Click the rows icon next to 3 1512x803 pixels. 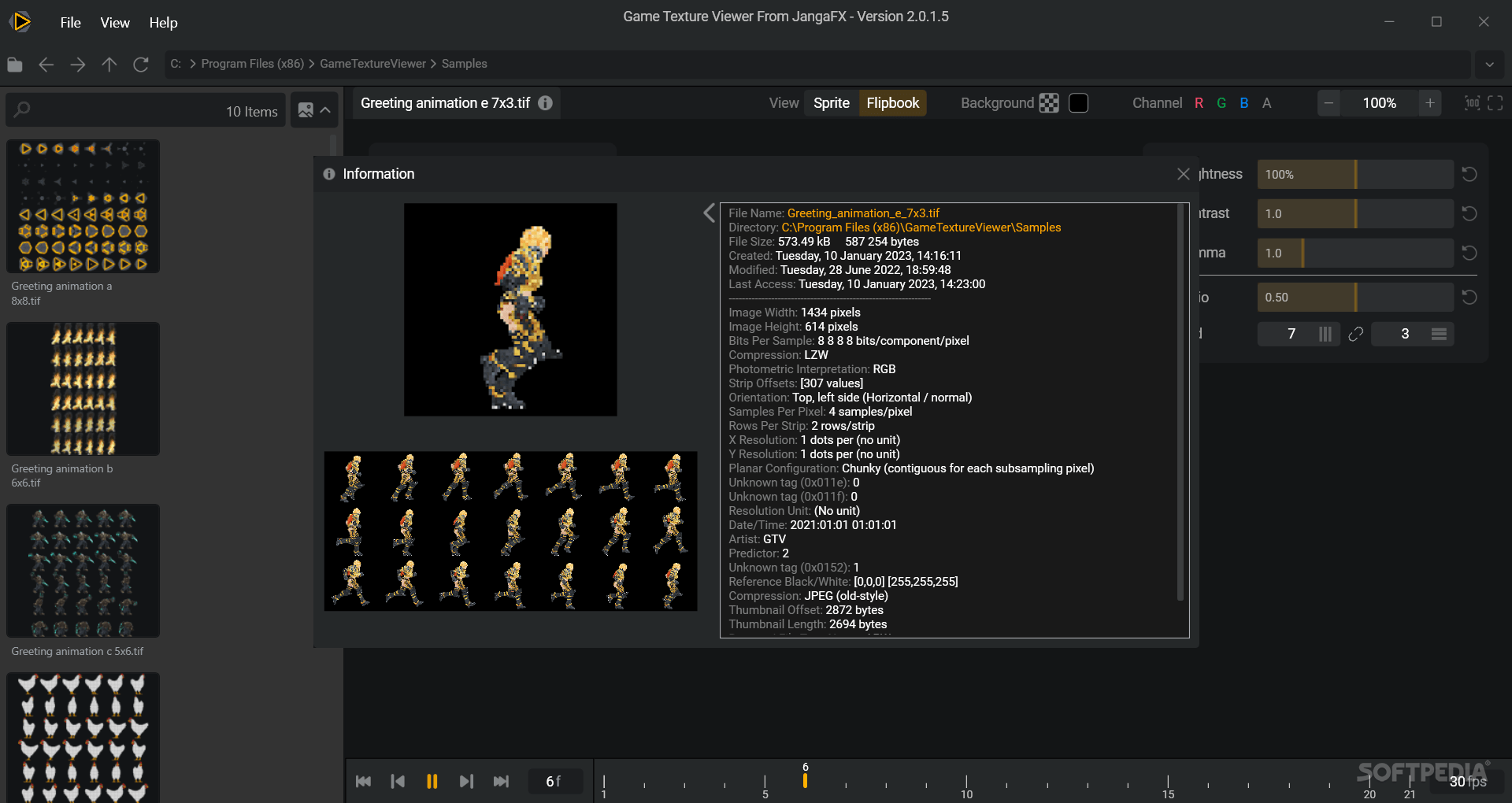1439,334
